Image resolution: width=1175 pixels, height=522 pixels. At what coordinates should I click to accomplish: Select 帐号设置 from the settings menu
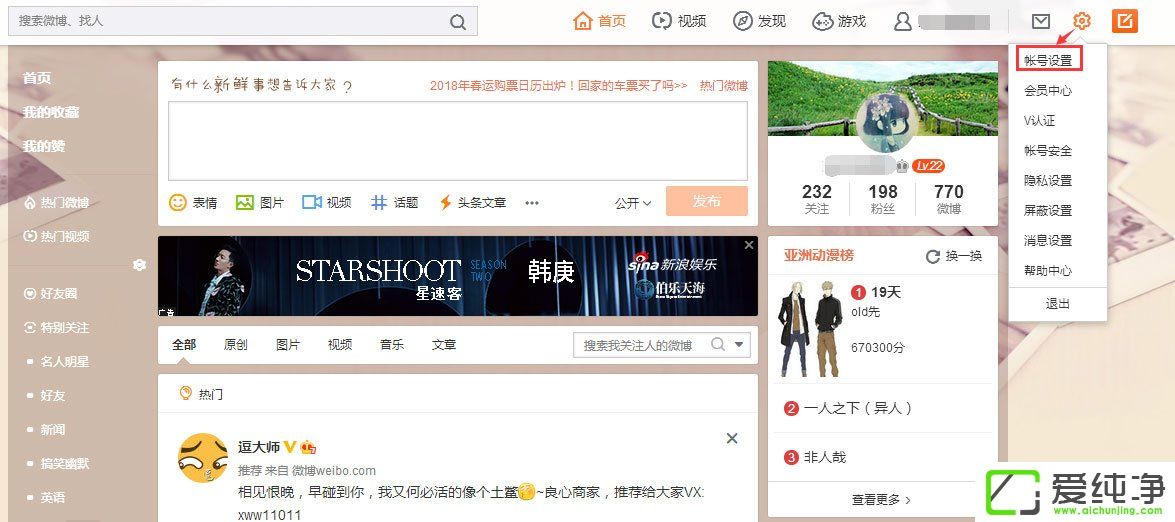(1048, 60)
